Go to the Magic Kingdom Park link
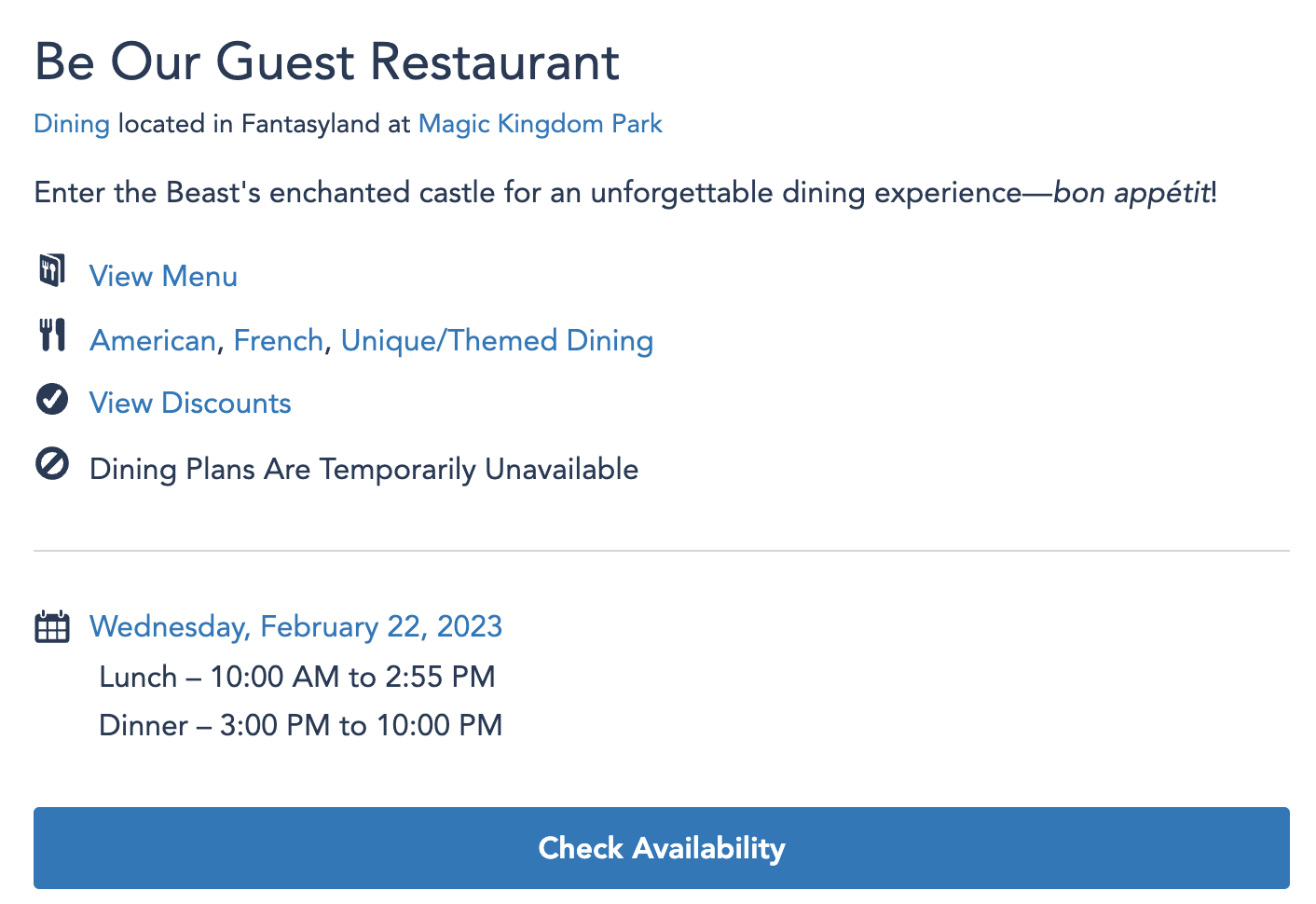The height and width of the screenshot is (904, 1316). pos(540,124)
